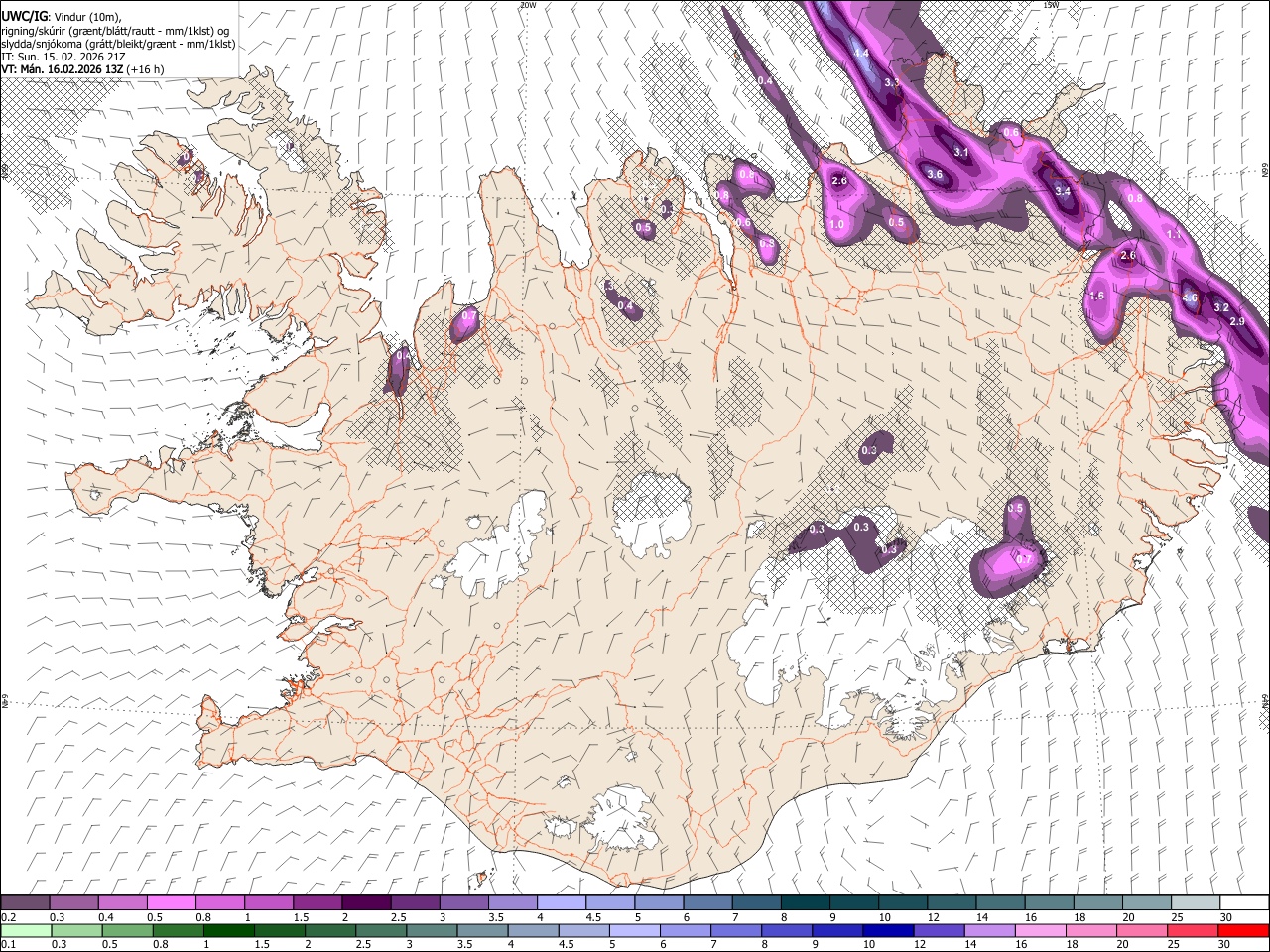Viewport: 1270px width, 952px height.
Task: Click the darkest green swatch between 1 and 1.5
Action: 228,930
